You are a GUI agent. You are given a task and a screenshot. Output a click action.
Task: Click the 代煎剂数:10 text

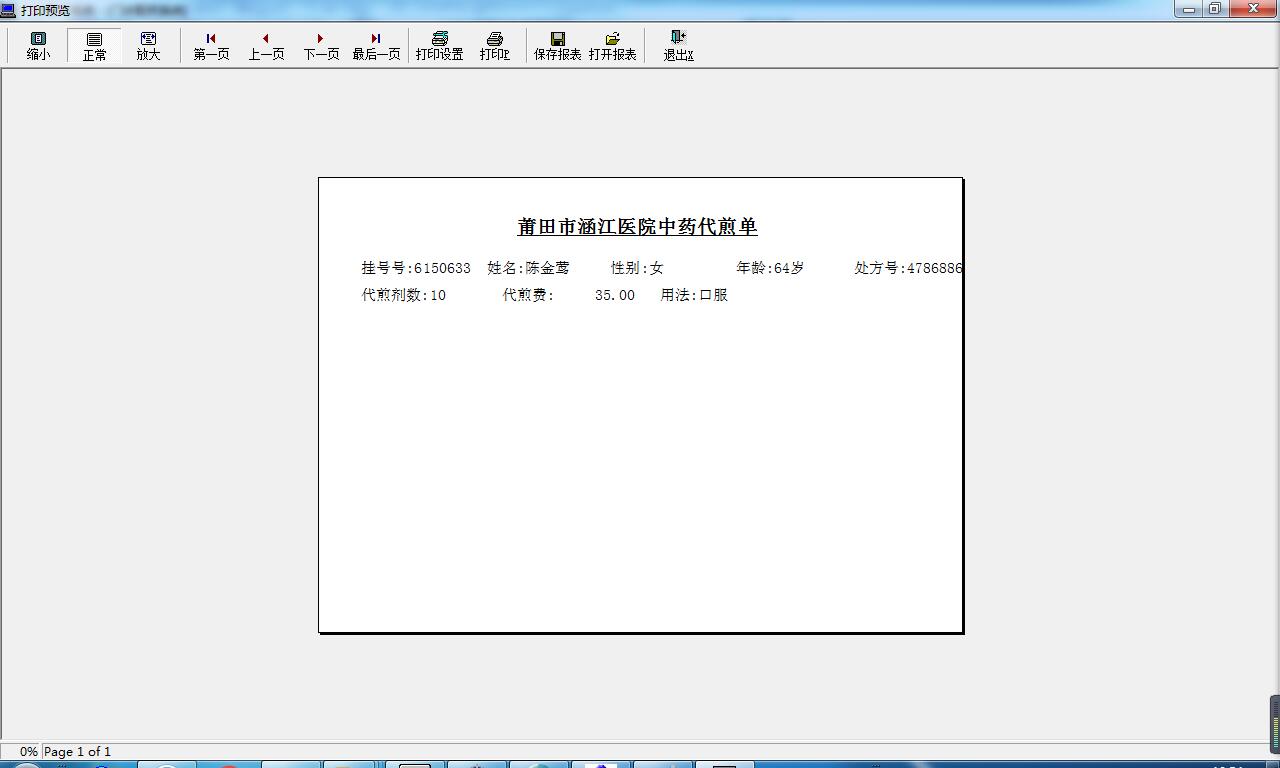point(404,295)
